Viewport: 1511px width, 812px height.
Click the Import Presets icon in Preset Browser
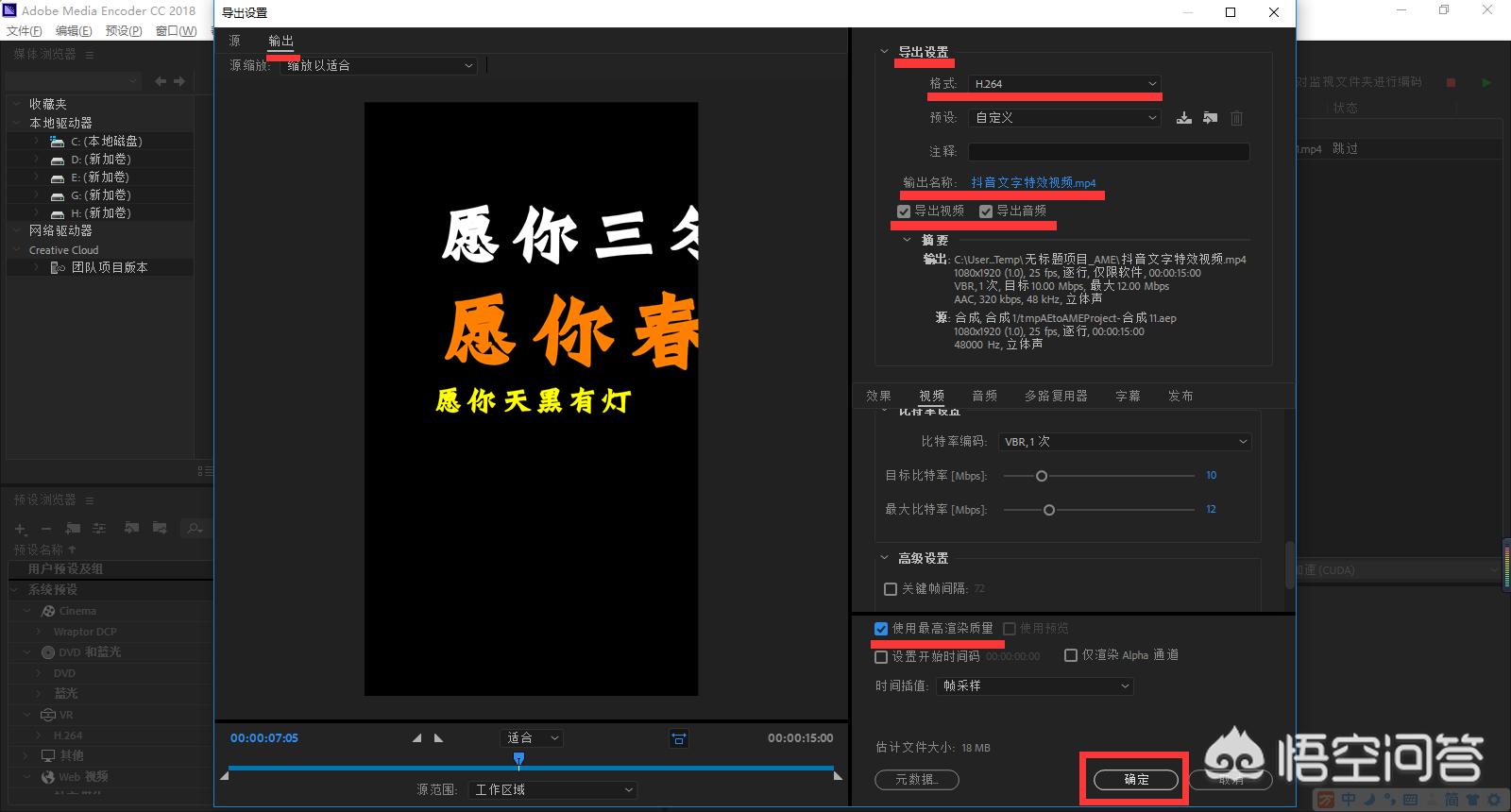(x=132, y=529)
